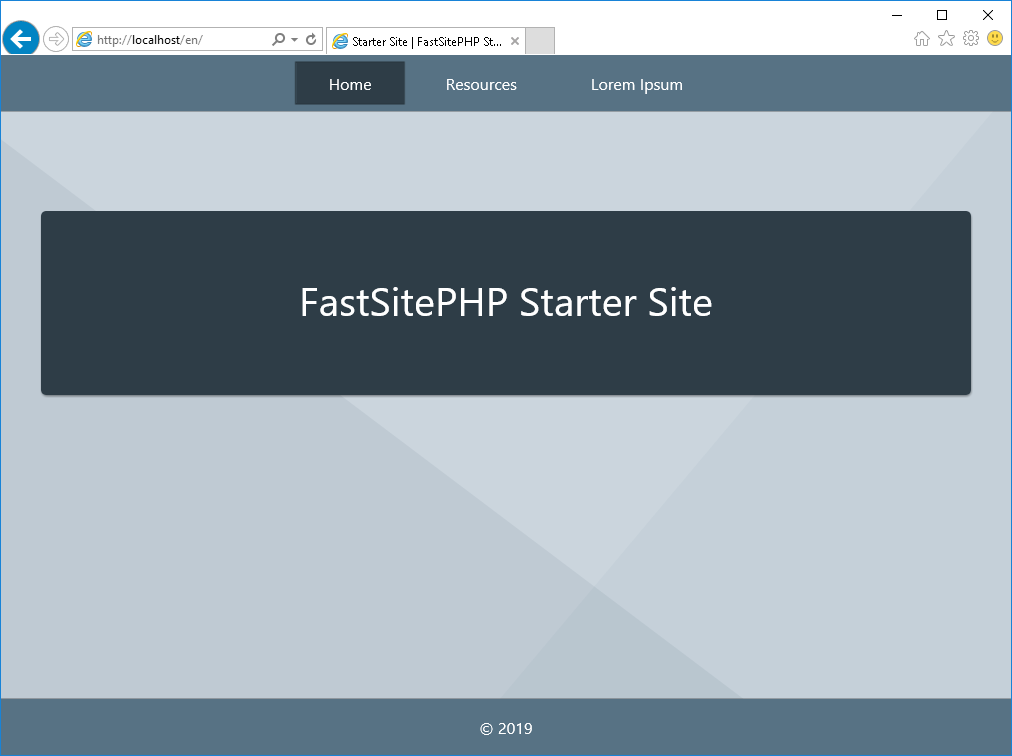Click the Internet Explorer page icon in address bar
This screenshot has width=1012, height=756.
(85, 39)
